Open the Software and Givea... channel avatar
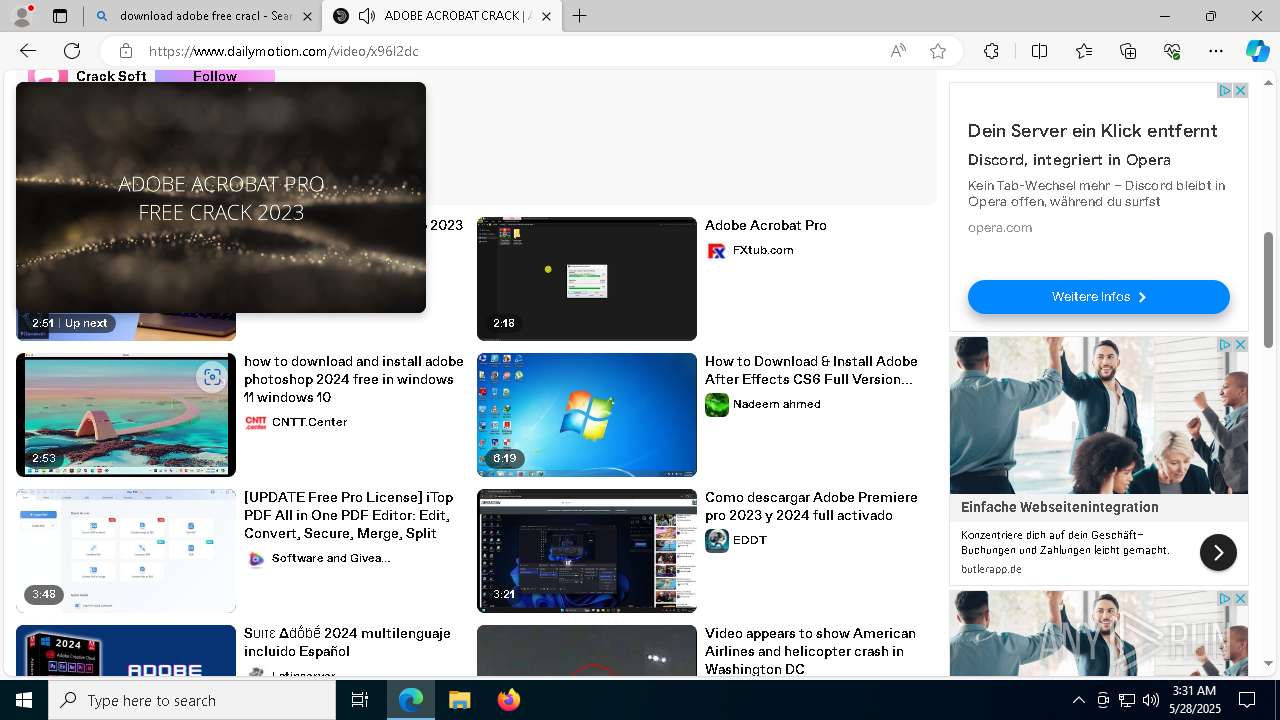Viewport: 1280px width, 720px height. click(256, 559)
